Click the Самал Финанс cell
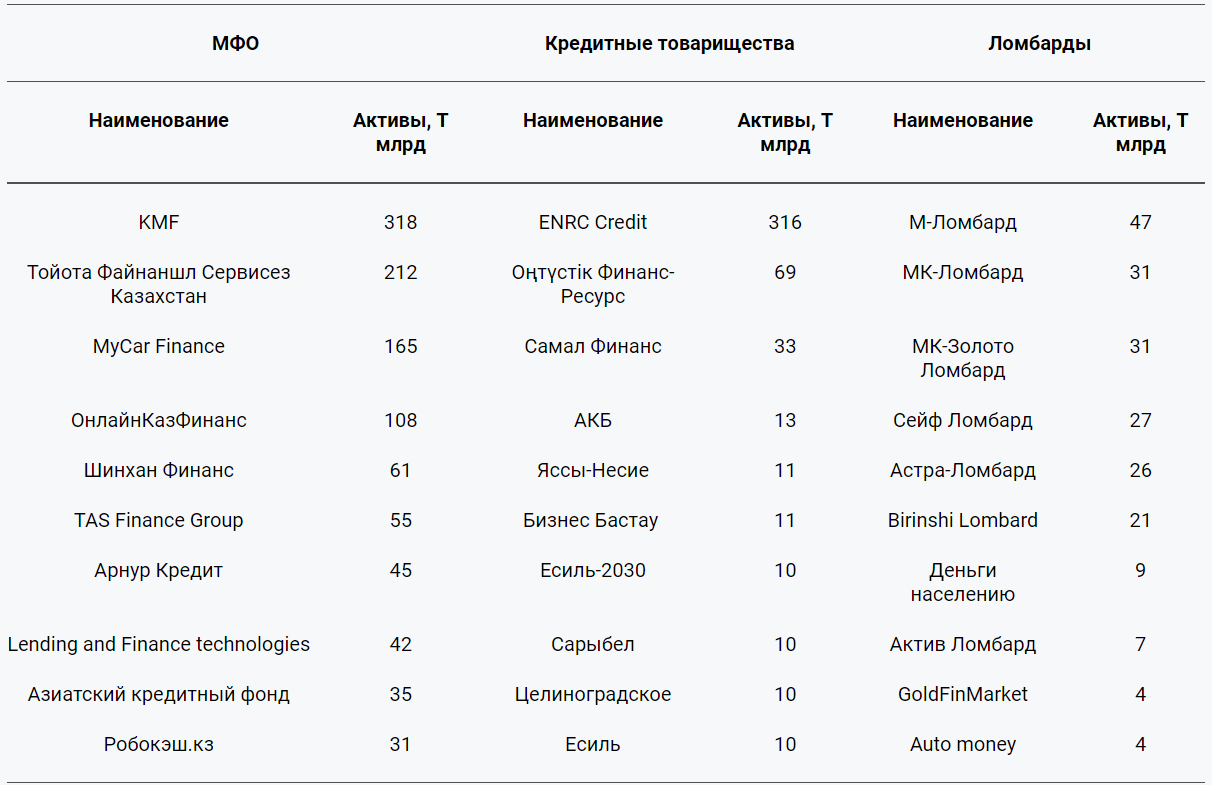Screen dimensions: 1212x785 (x=593, y=346)
